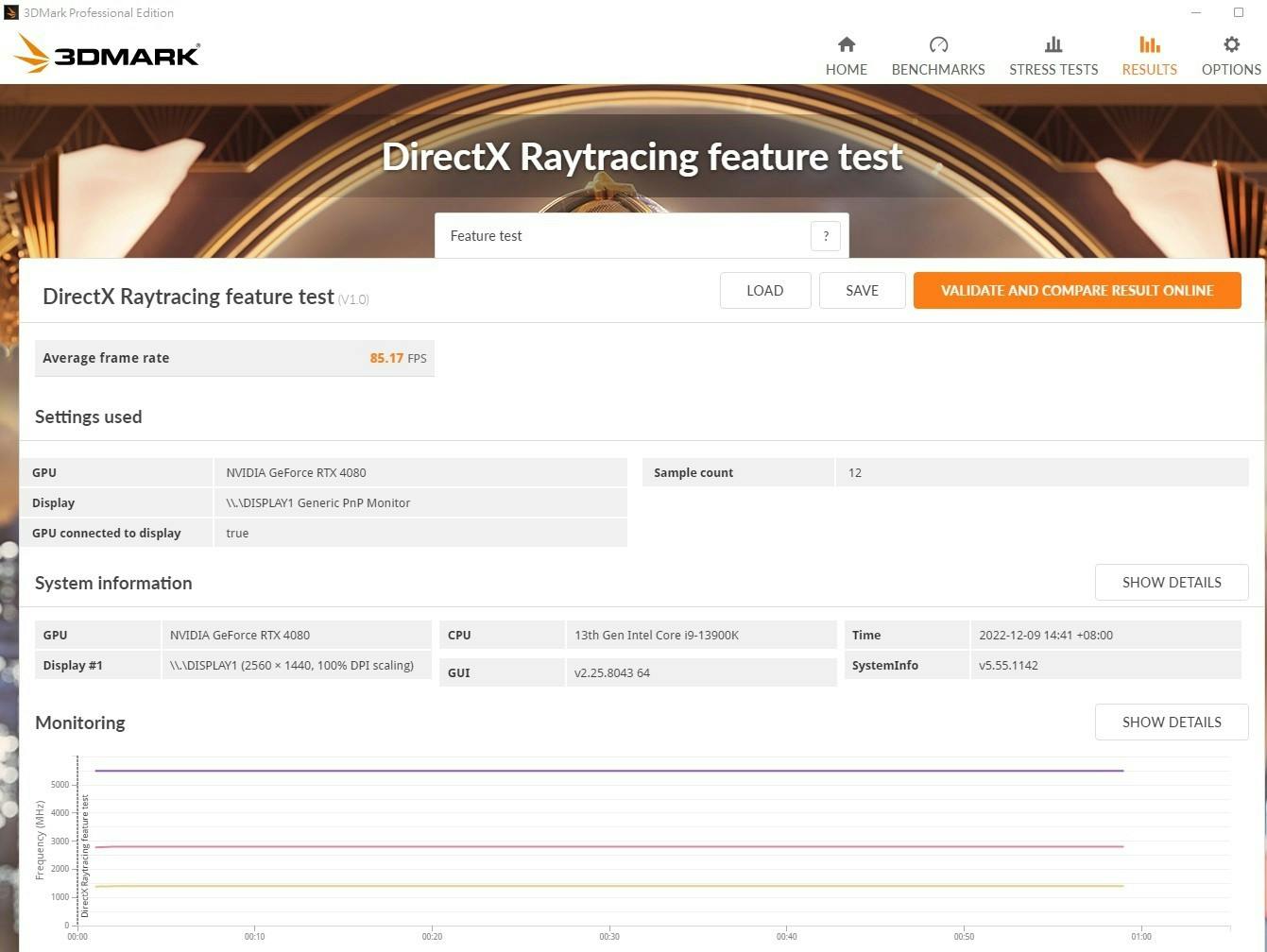Select the RESULTS tab
The width and height of the screenshot is (1267, 952).
1149,56
